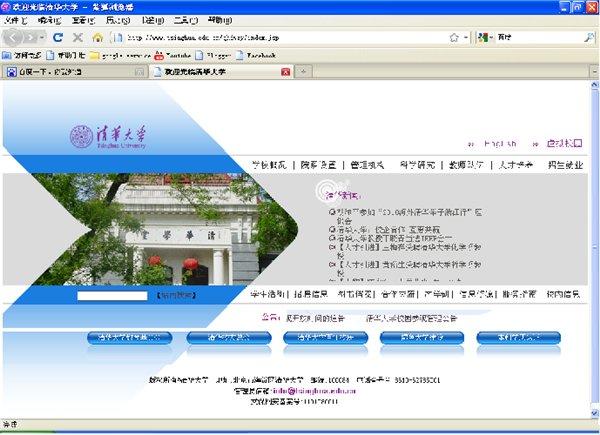Open the link right of English
Viewport: 600px width, 435px height.
tap(564, 143)
